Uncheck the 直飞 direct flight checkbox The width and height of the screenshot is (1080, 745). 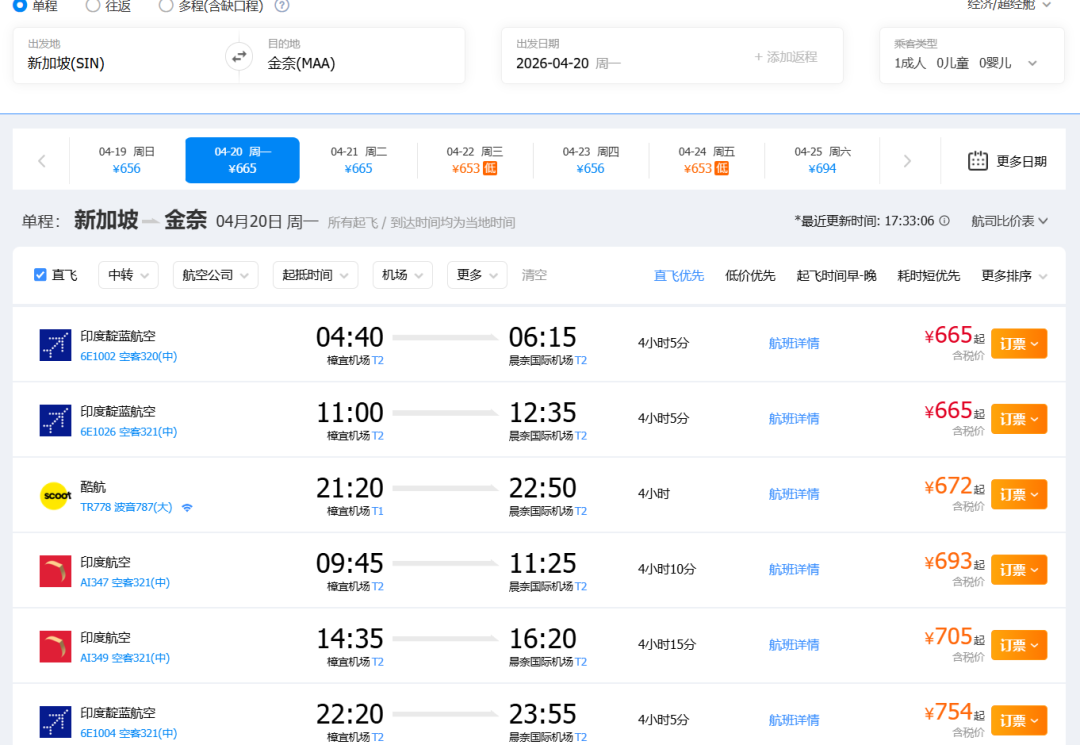point(41,275)
